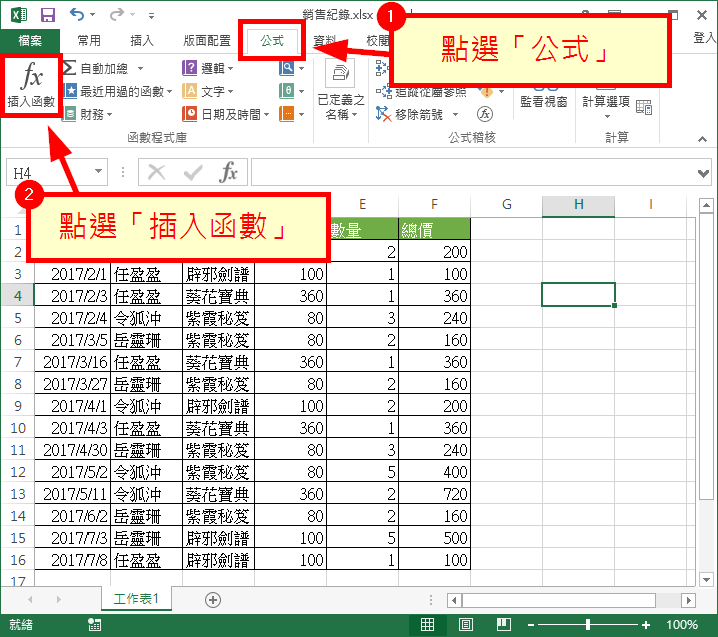Expand the Name Box dropdown arrow
Screen dimensions: 718x637
click(x=98, y=171)
